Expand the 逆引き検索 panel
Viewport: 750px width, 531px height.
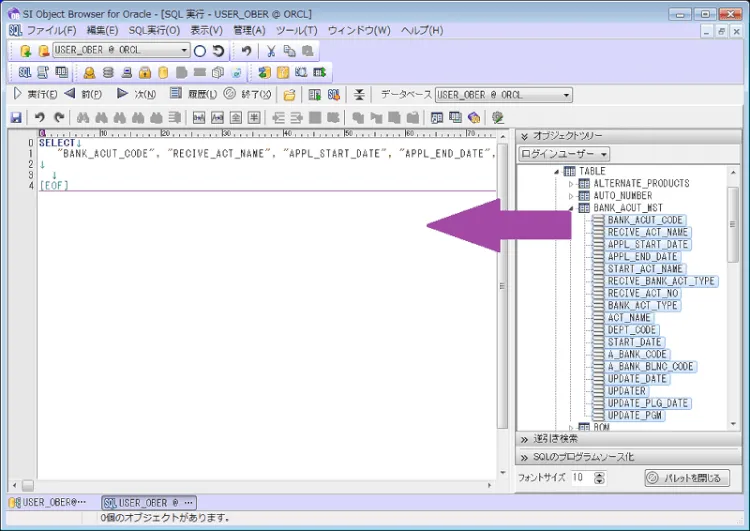coord(628,439)
